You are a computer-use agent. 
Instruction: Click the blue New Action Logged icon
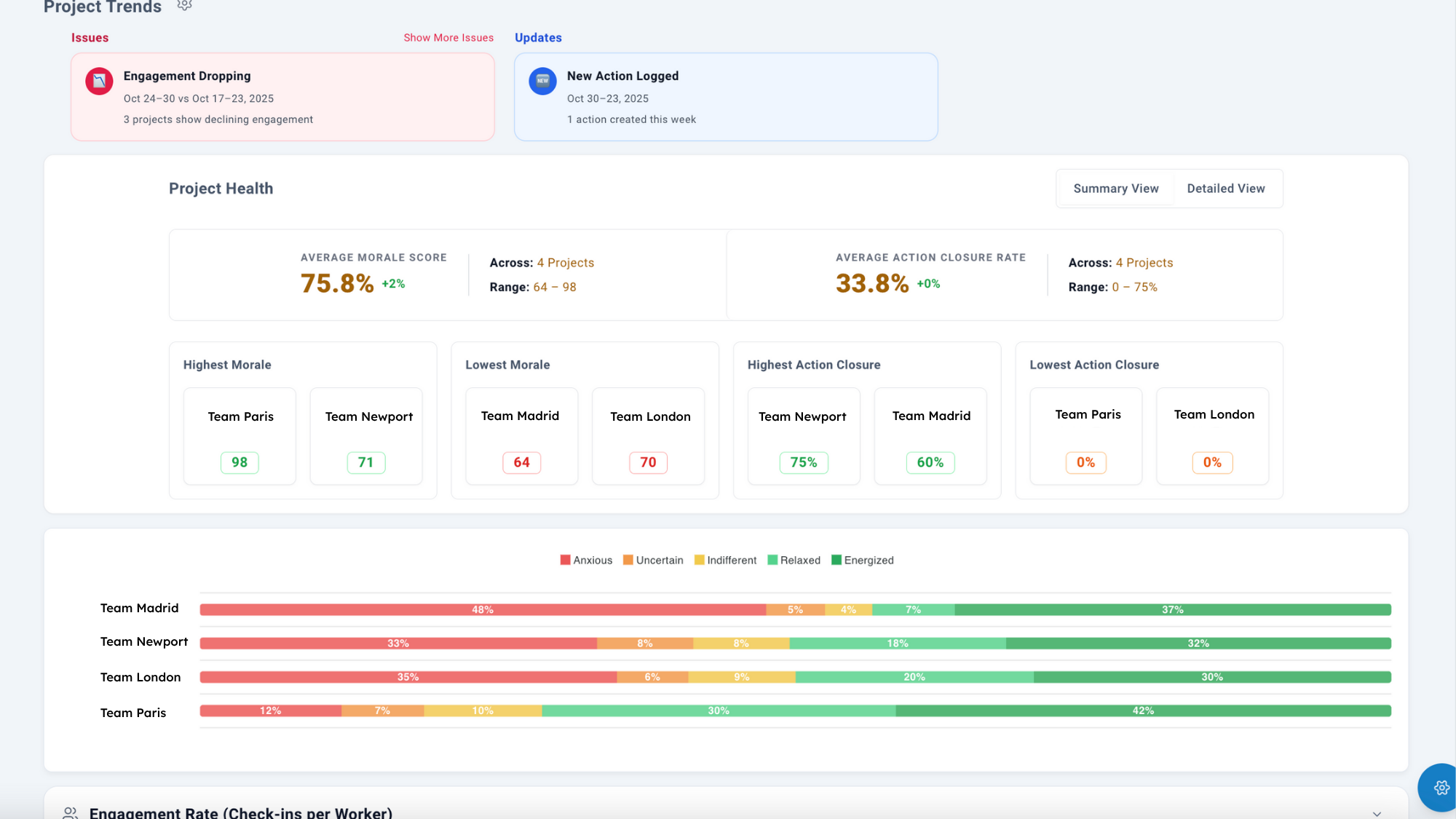pyautogui.click(x=542, y=82)
